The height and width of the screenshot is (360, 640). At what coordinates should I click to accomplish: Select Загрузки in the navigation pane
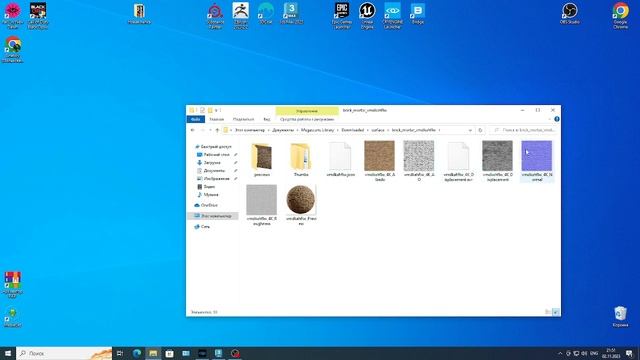coord(212,162)
